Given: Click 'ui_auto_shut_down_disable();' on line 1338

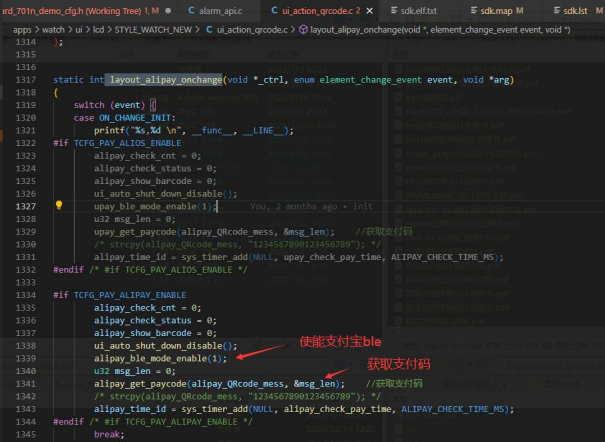Looking at the screenshot, I should coord(166,346).
